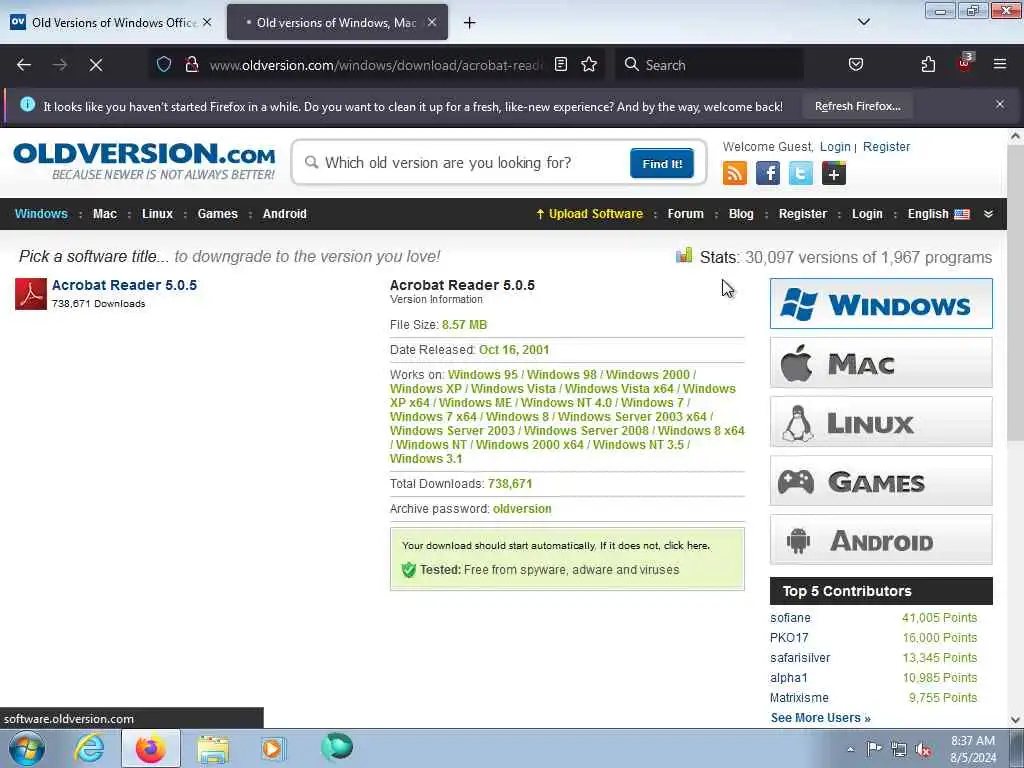Open the Mac nav menu item
Viewport: 1024px width, 768px height.
pyautogui.click(x=104, y=214)
